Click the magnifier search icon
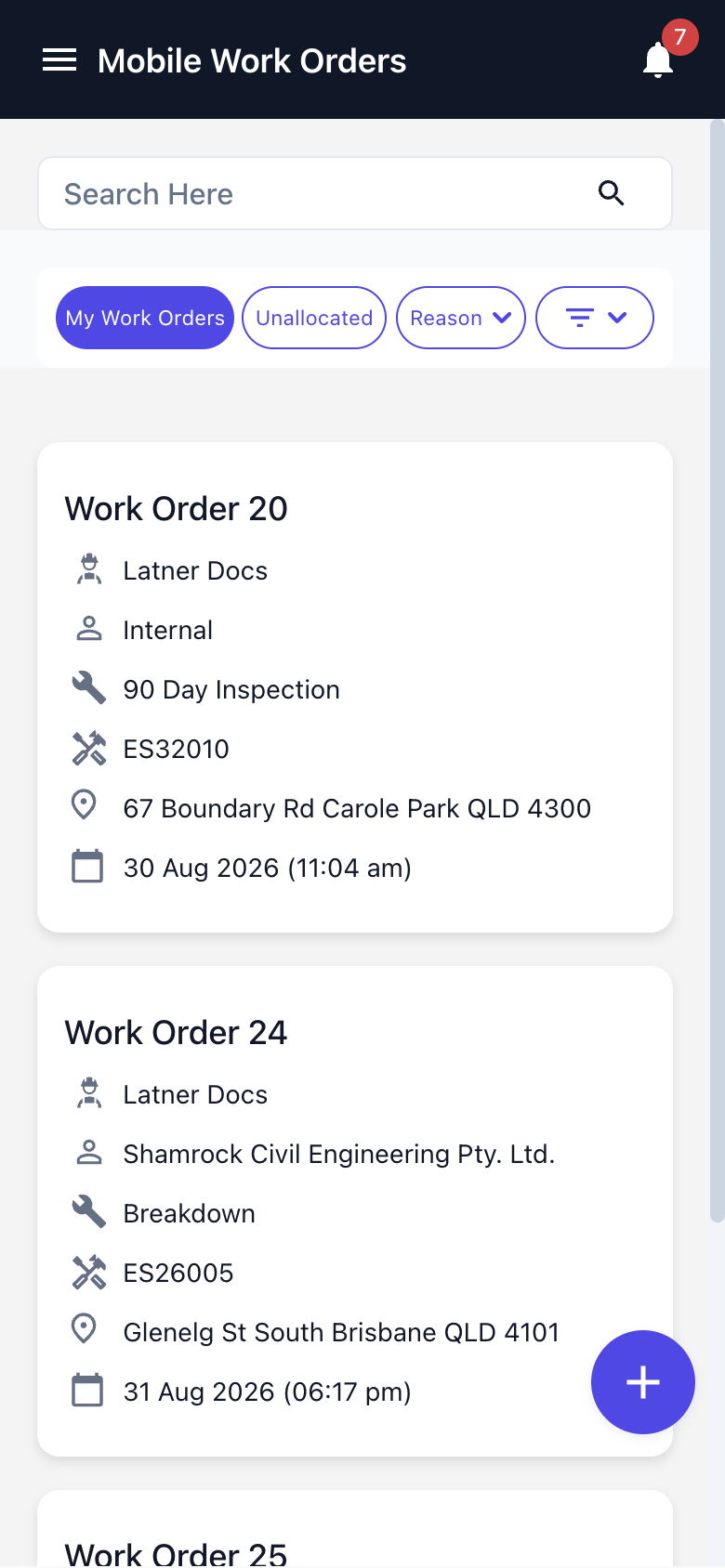725x1568 pixels. [611, 193]
